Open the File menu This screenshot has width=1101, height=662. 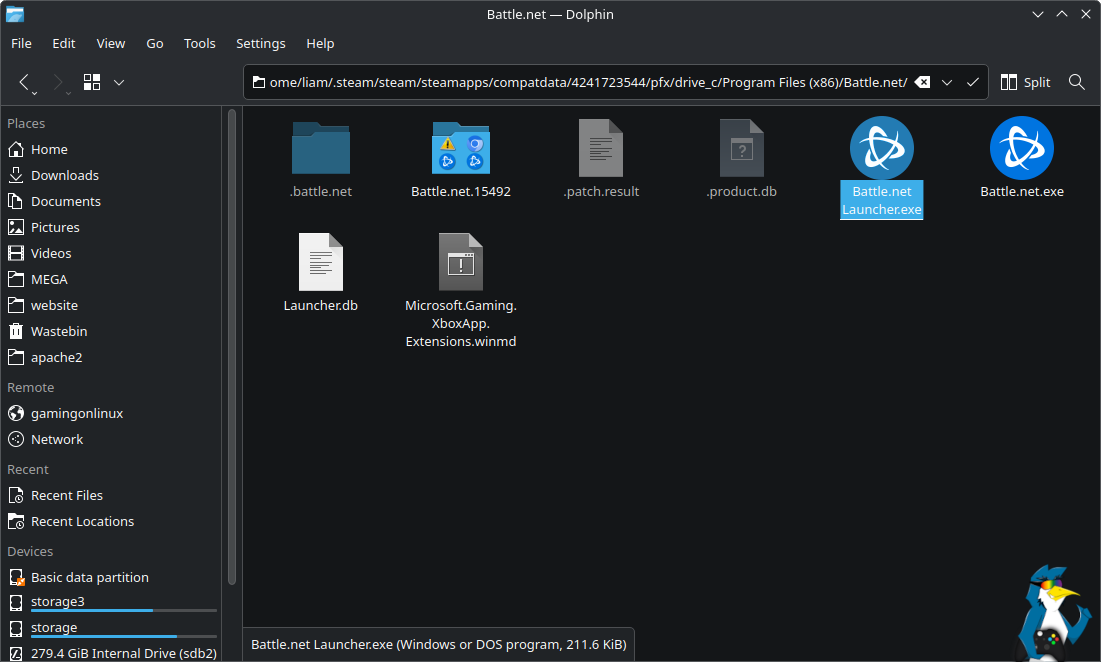coord(21,43)
